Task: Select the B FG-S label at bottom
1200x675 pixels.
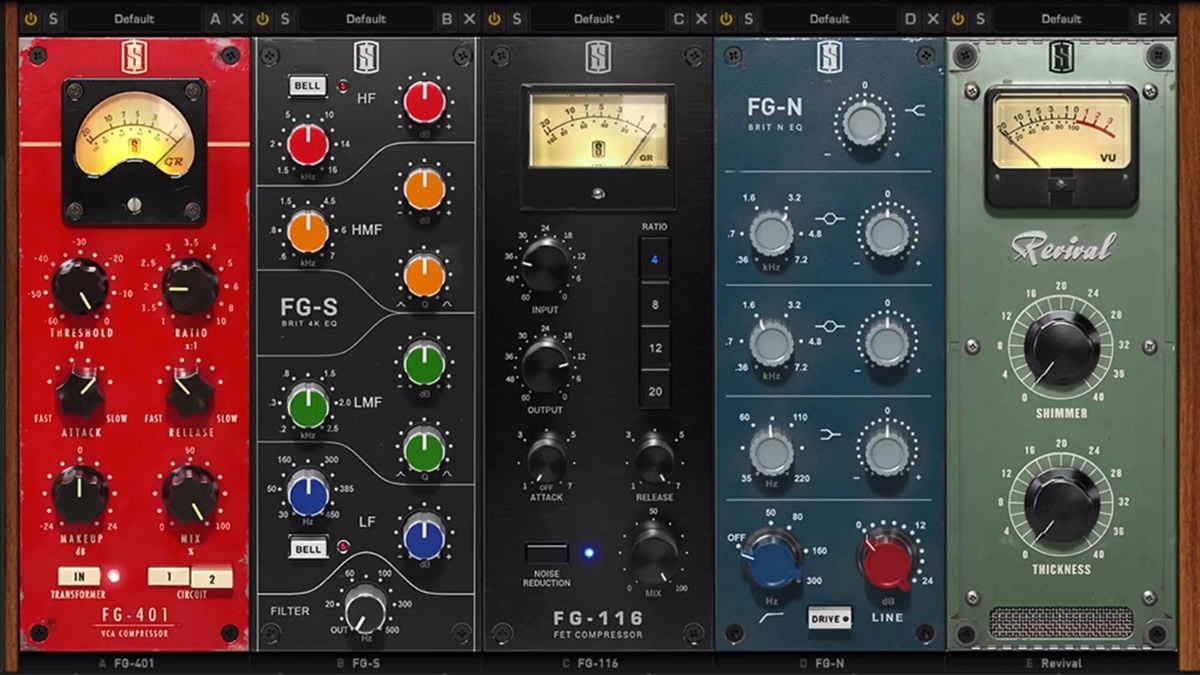Action: tap(358, 663)
